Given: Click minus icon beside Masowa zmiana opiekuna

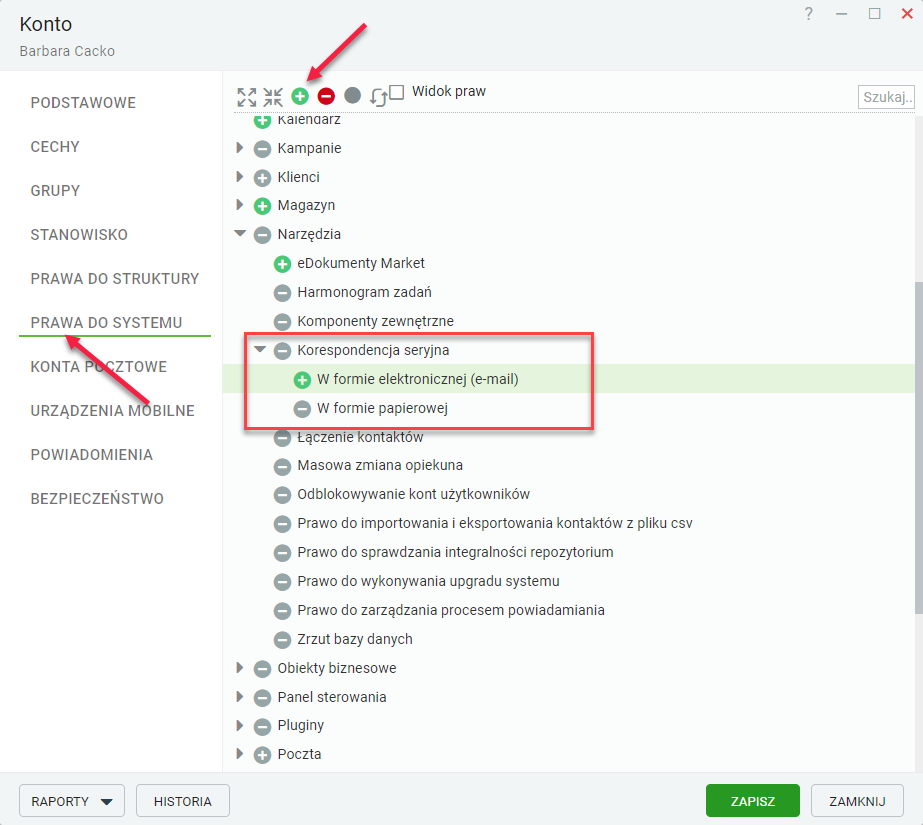Looking at the screenshot, I should (x=283, y=467).
